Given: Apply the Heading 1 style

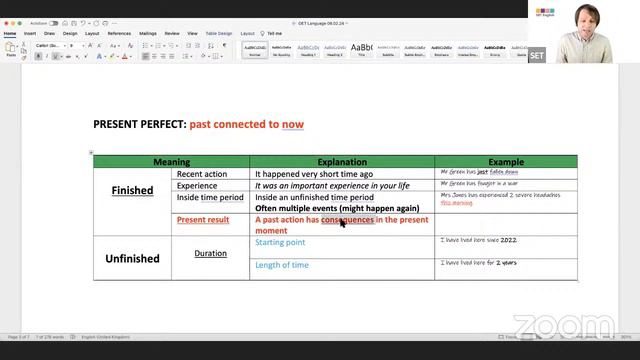Looking at the screenshot, I should (x=308, y=50).
